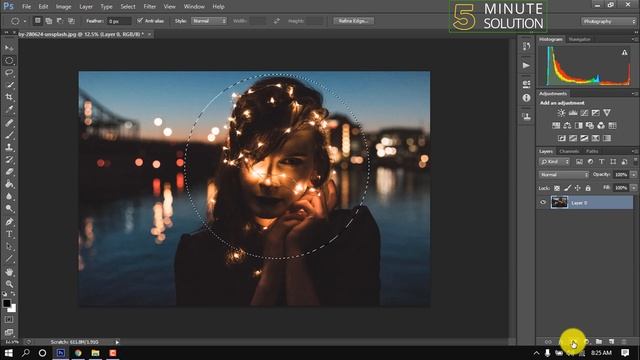Select the Blur tool
640x360 pixels.
pos(9,196)
